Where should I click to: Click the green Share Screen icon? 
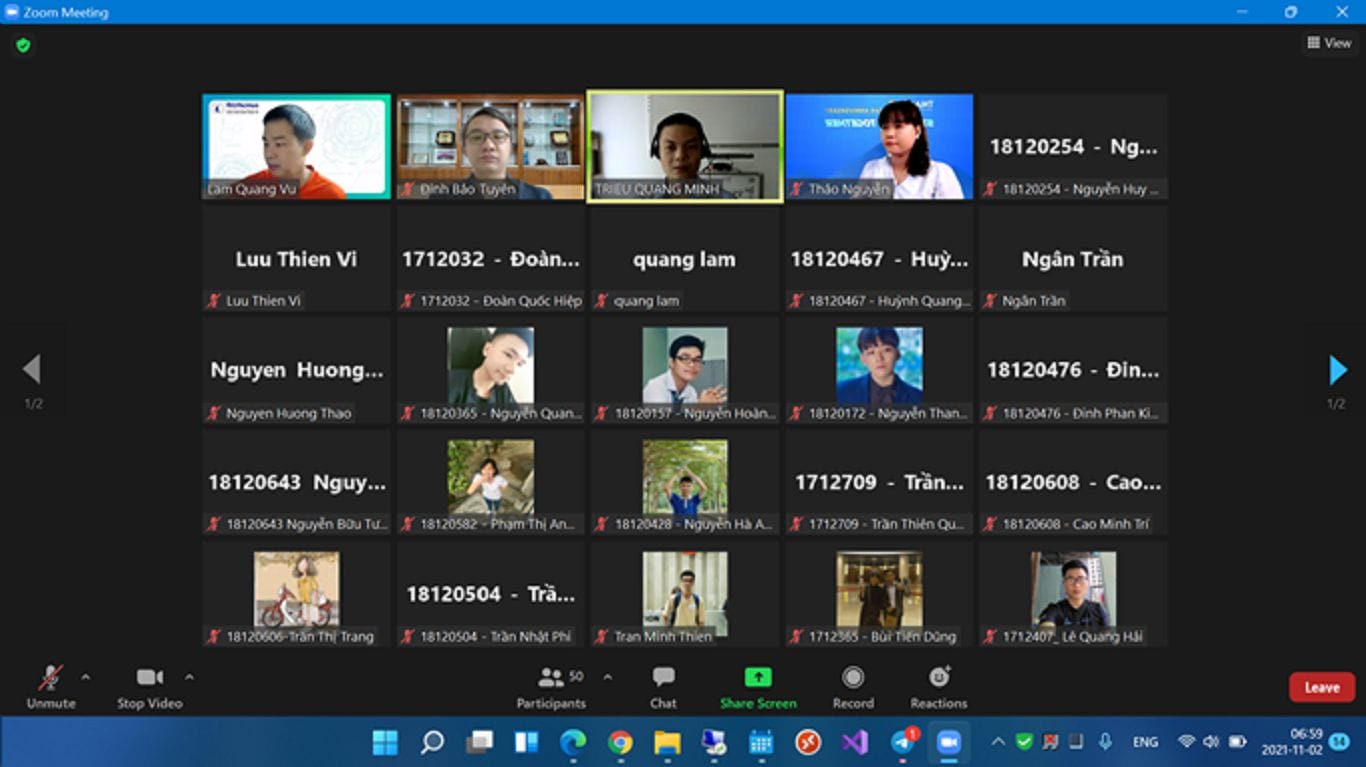(x=758, y=678)
